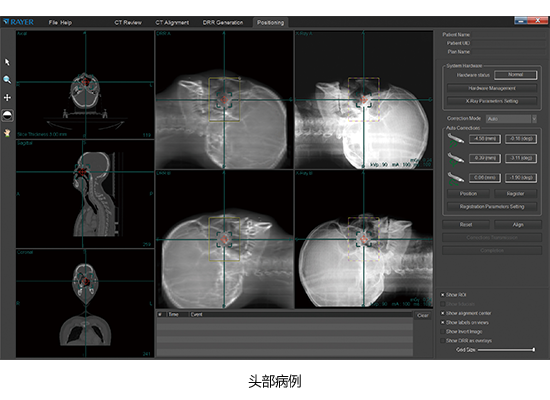Activate the magnifier zoom tool
This screenshot has width=550, height=400.
(x=7, y=80)
